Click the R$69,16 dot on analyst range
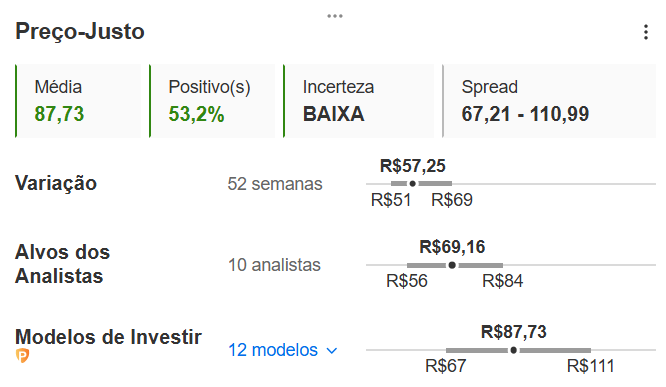The width and height of the screenshot is (666, 387). 452,265
